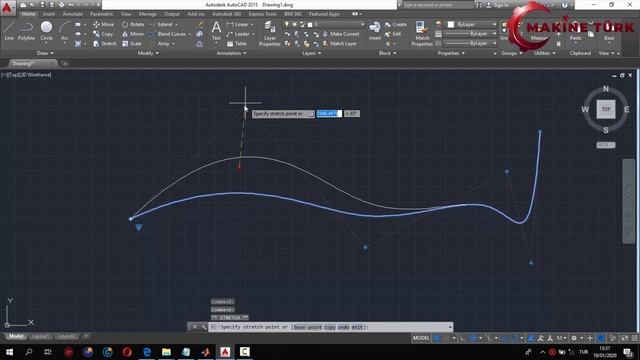
Task: Switch to the Model layout tab
Action: [16, 336]
